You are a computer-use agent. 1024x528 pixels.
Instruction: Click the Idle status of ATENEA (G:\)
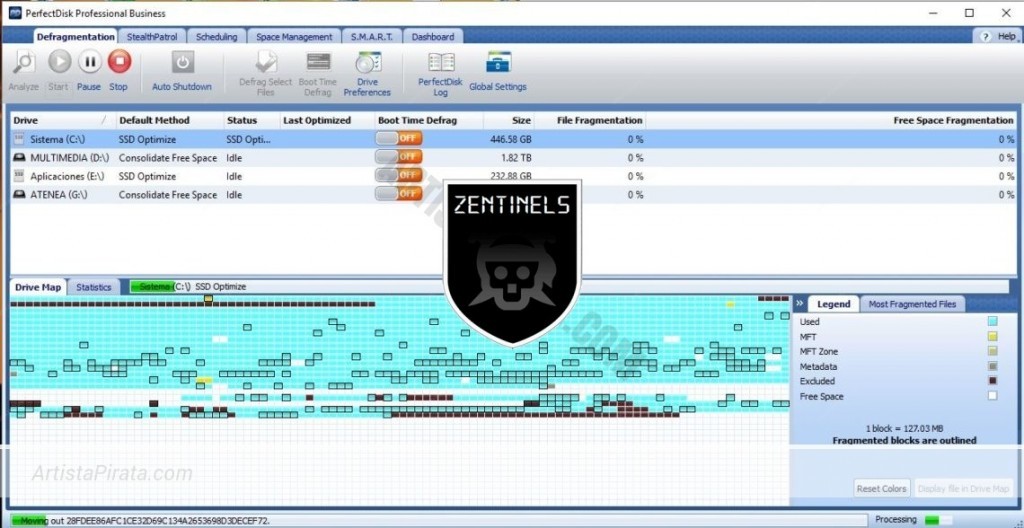coord(234,195)
